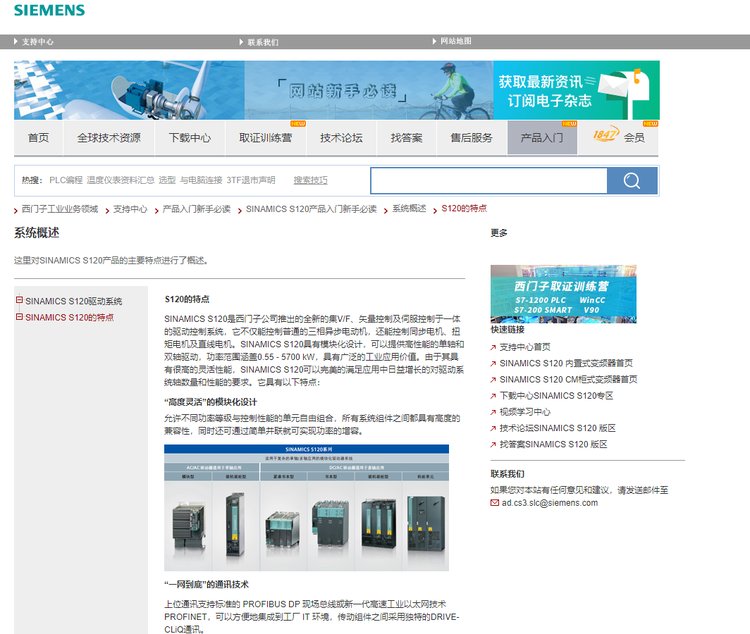Open 西门子工业业务领域 breadcrumb
The width and height of the screenshot is (750, 634).
[x=60, y=209]
